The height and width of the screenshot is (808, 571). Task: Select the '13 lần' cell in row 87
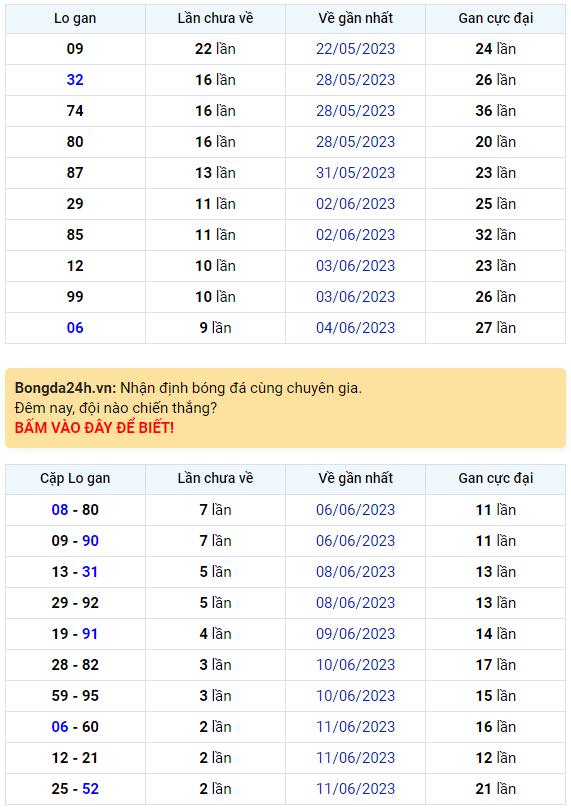215,173
